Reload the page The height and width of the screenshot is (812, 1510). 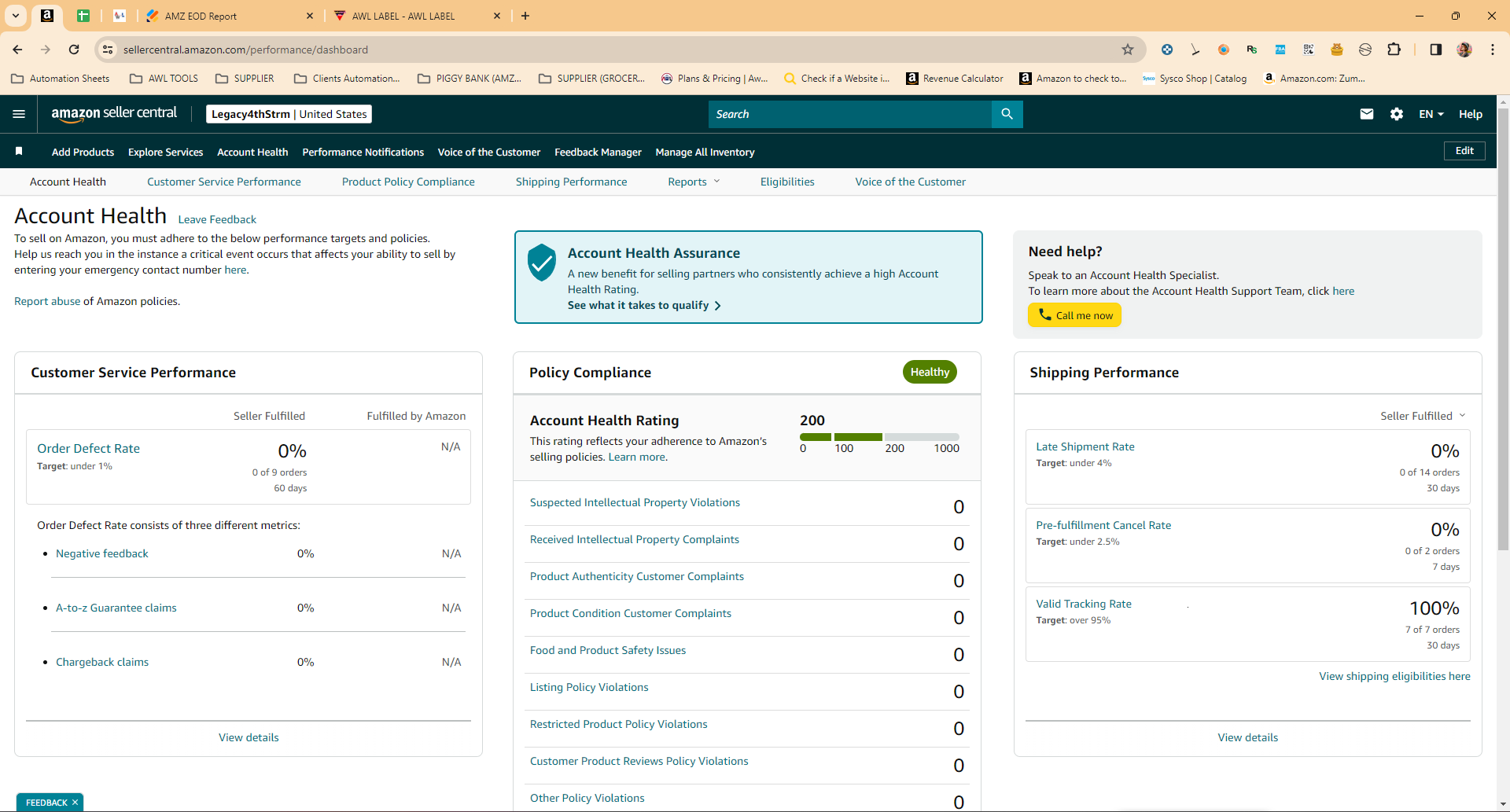[74, 50]
